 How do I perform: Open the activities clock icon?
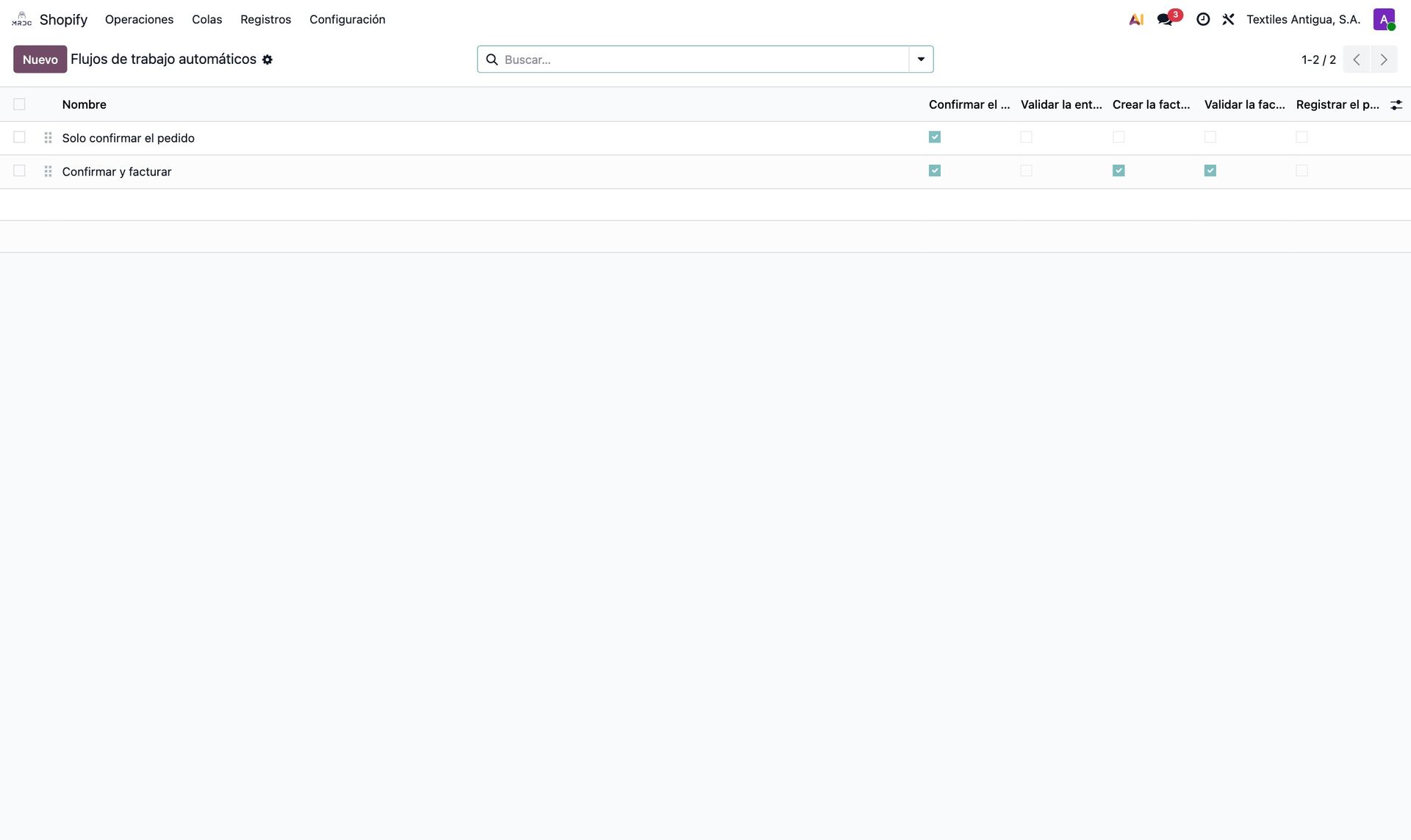(x=1203, y=20)
